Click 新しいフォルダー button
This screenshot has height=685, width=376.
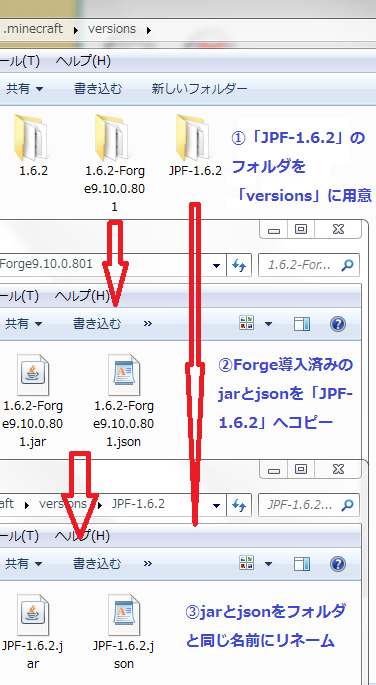pos(200,89)
